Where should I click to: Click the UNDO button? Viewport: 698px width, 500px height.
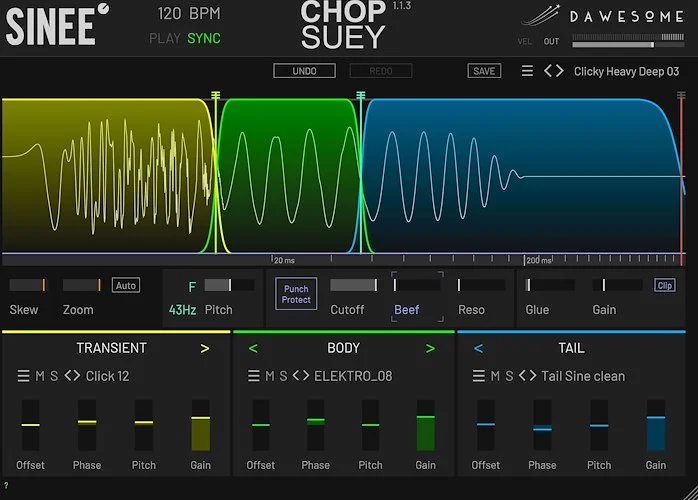pos(304,71)
